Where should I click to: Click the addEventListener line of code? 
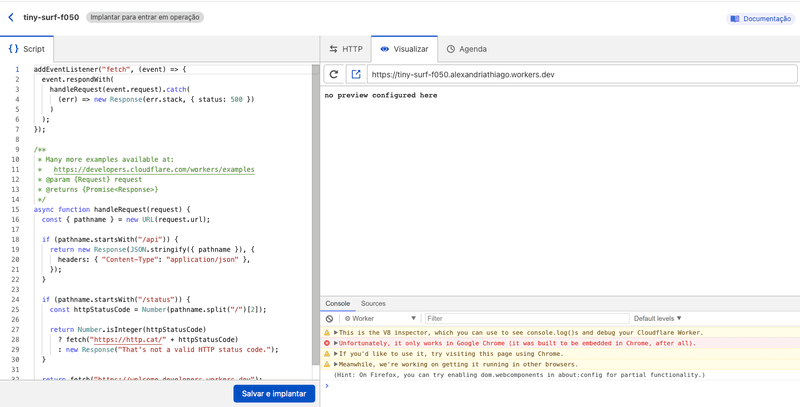click(111, 69)
